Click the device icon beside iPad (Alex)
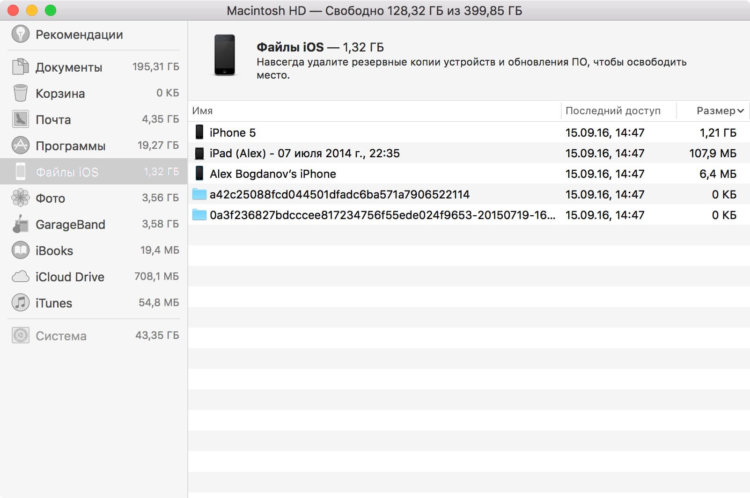The width and height of the screenshot is (750, 498). [199, 153]
